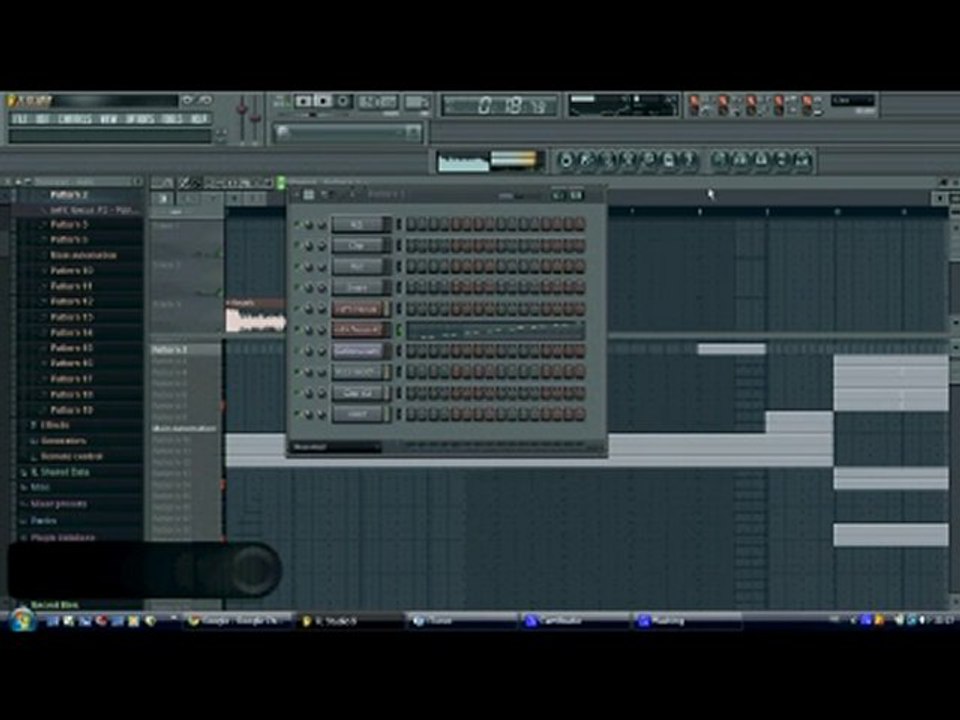Click the tempo display in the transport panel
The height and width of the screenshot is (720, 960).
coord(378,102)
